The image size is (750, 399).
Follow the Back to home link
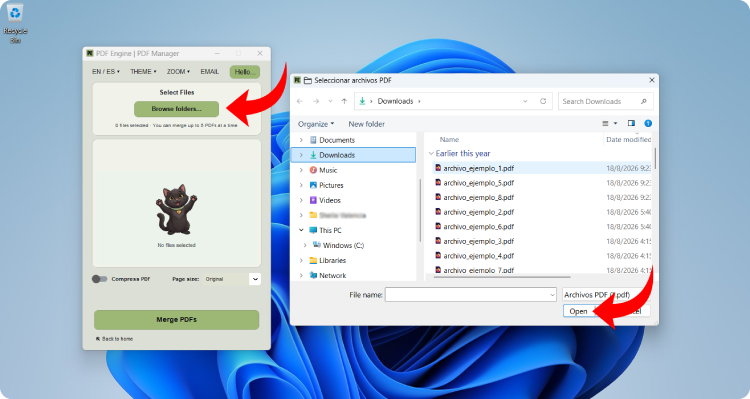[x=115, y=339]
